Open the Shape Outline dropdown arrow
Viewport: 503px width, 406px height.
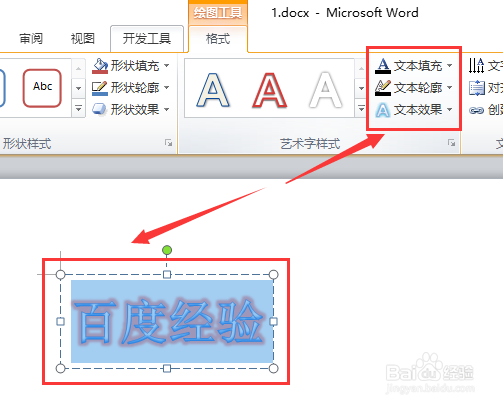point(167,88)
